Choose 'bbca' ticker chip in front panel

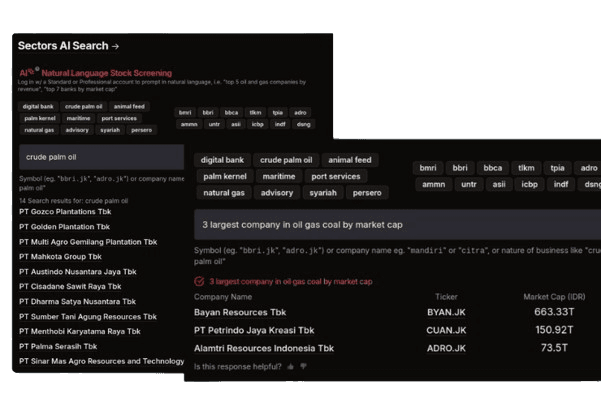[493, 168]
